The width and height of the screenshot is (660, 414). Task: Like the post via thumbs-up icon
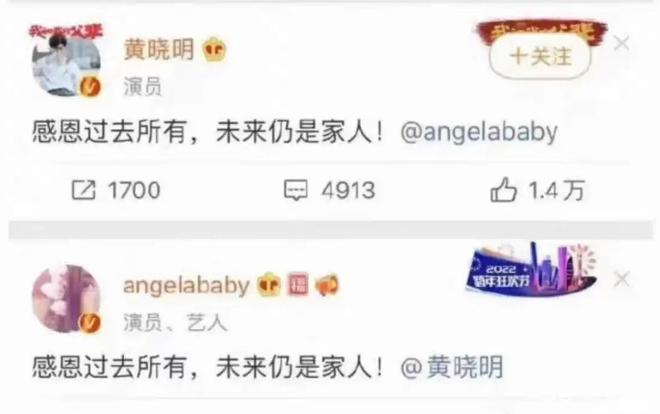point(503,190)
